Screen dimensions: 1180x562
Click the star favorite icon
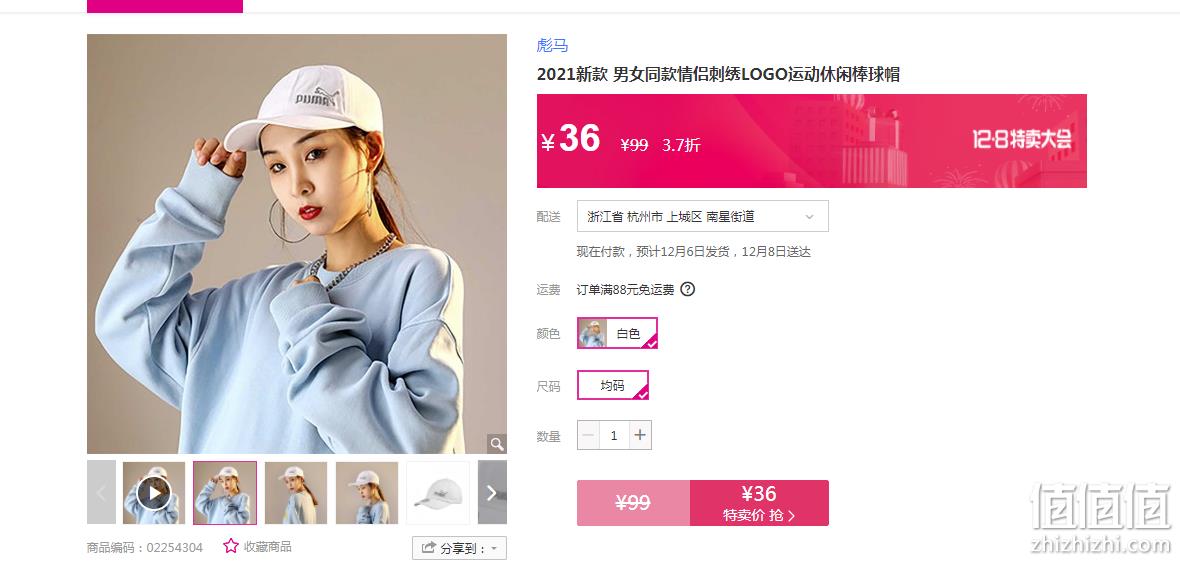point(231,546)
